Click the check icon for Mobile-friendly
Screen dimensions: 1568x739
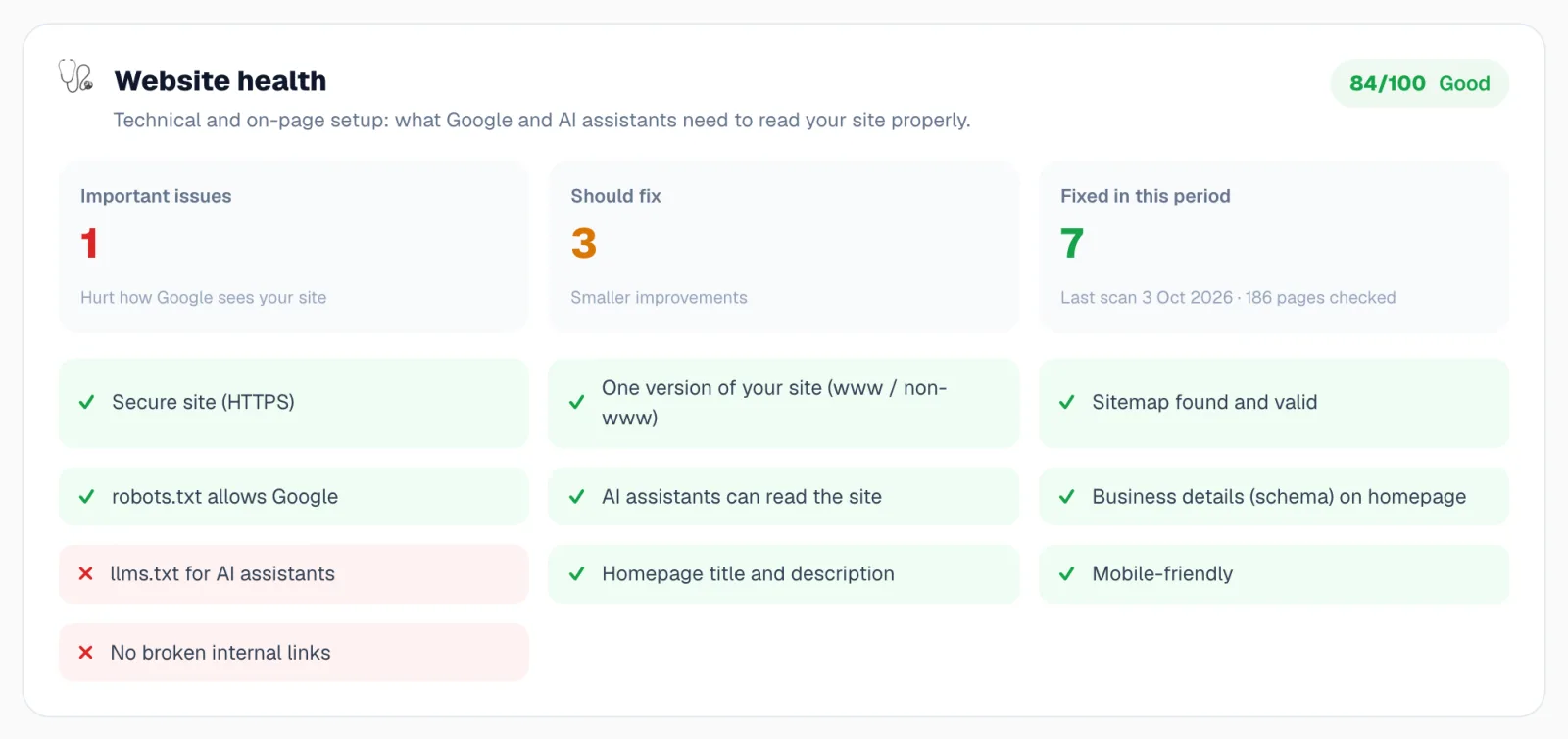(x=1067, y=573)
